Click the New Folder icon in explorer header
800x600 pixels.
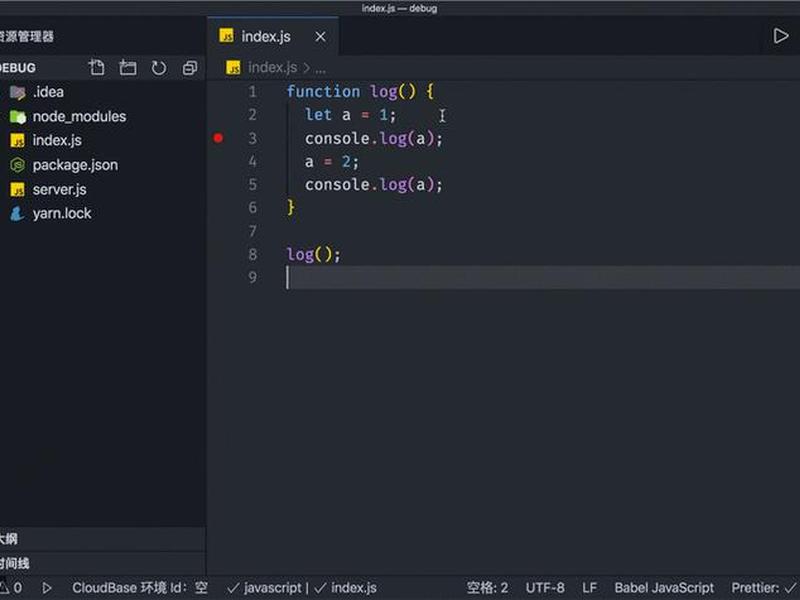pyautogui.click(x=128, y=67)
